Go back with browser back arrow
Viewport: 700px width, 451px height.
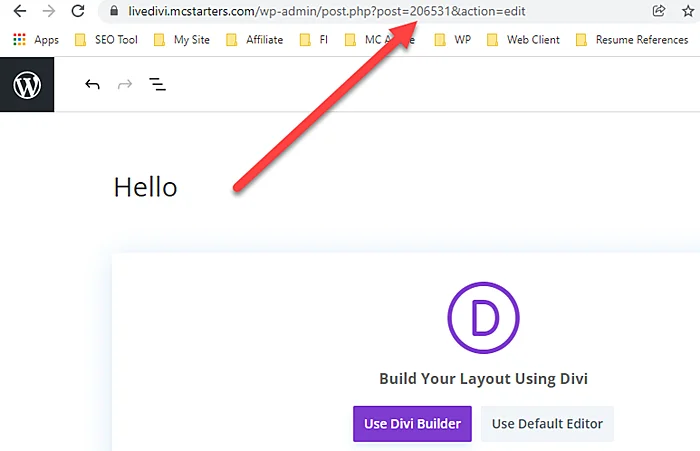point(20,11)
